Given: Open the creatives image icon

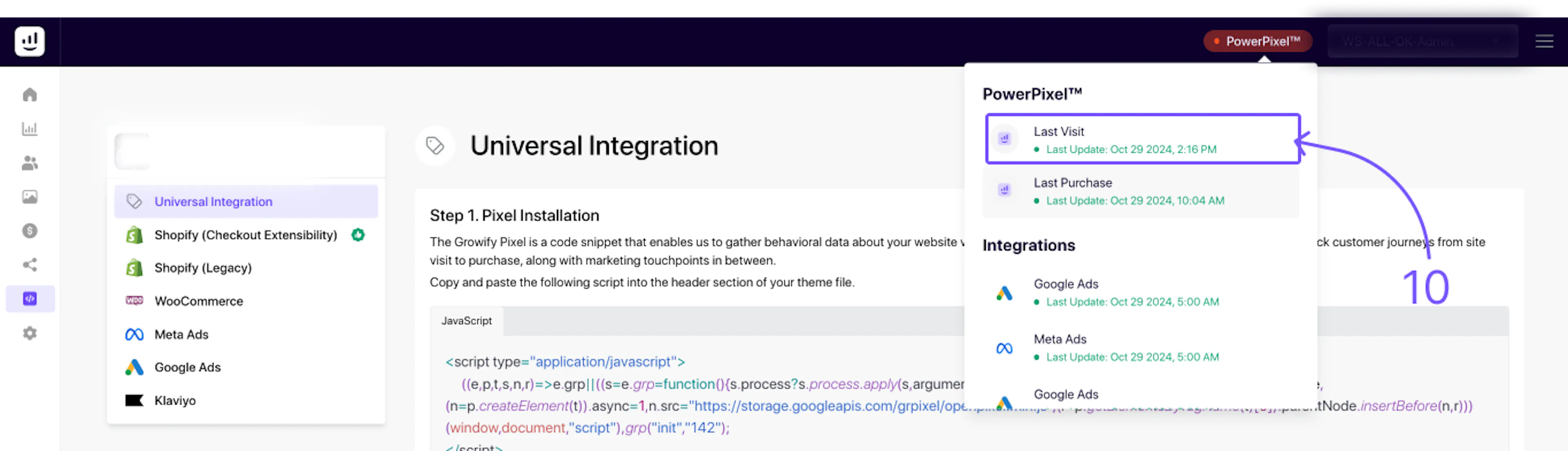Looking at the screenshot, I should point(29,196).
